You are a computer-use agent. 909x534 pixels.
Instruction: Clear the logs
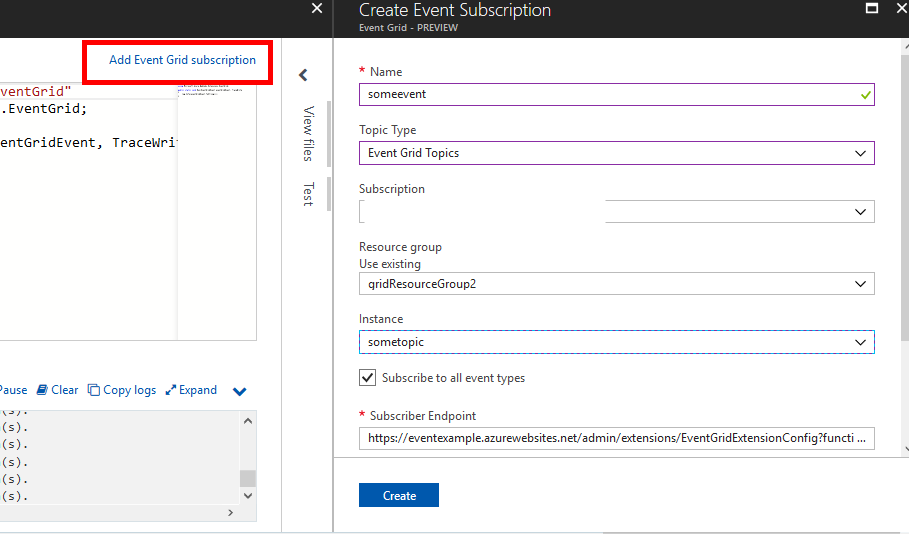[x=57, y=390]
